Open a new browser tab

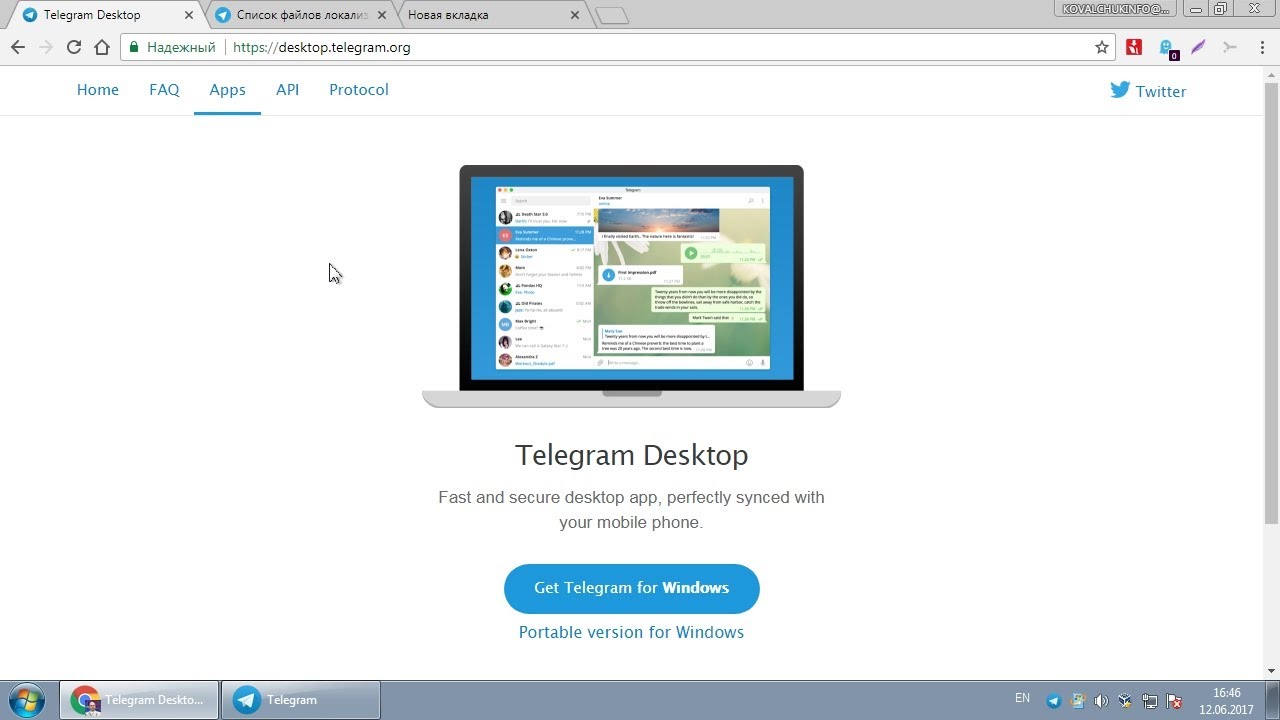pyautogui.click(x=612, y=15)
